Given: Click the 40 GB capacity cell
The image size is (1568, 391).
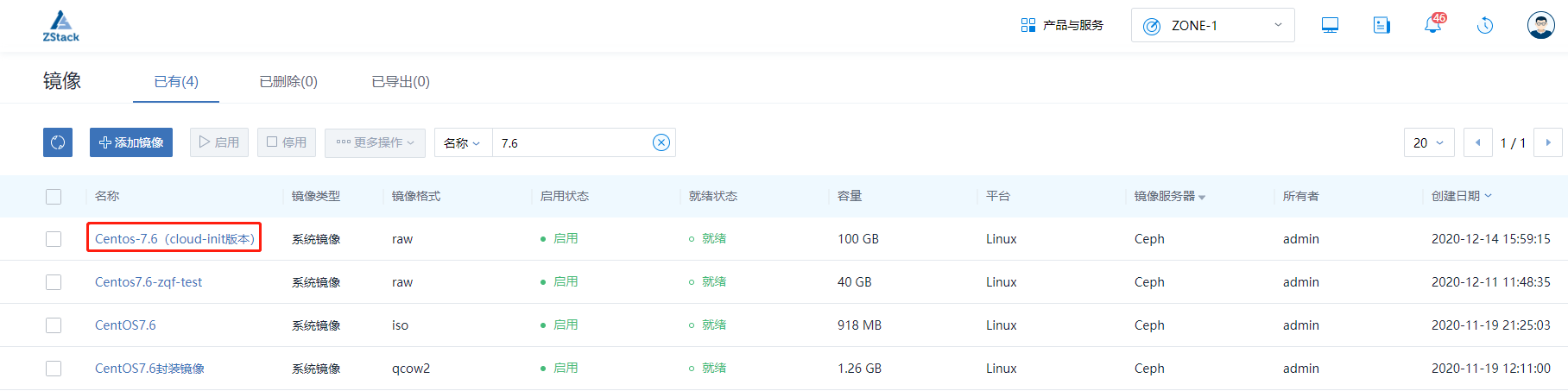Looking at the screenshot, I should pyautogui.click(x=855, y=282).
